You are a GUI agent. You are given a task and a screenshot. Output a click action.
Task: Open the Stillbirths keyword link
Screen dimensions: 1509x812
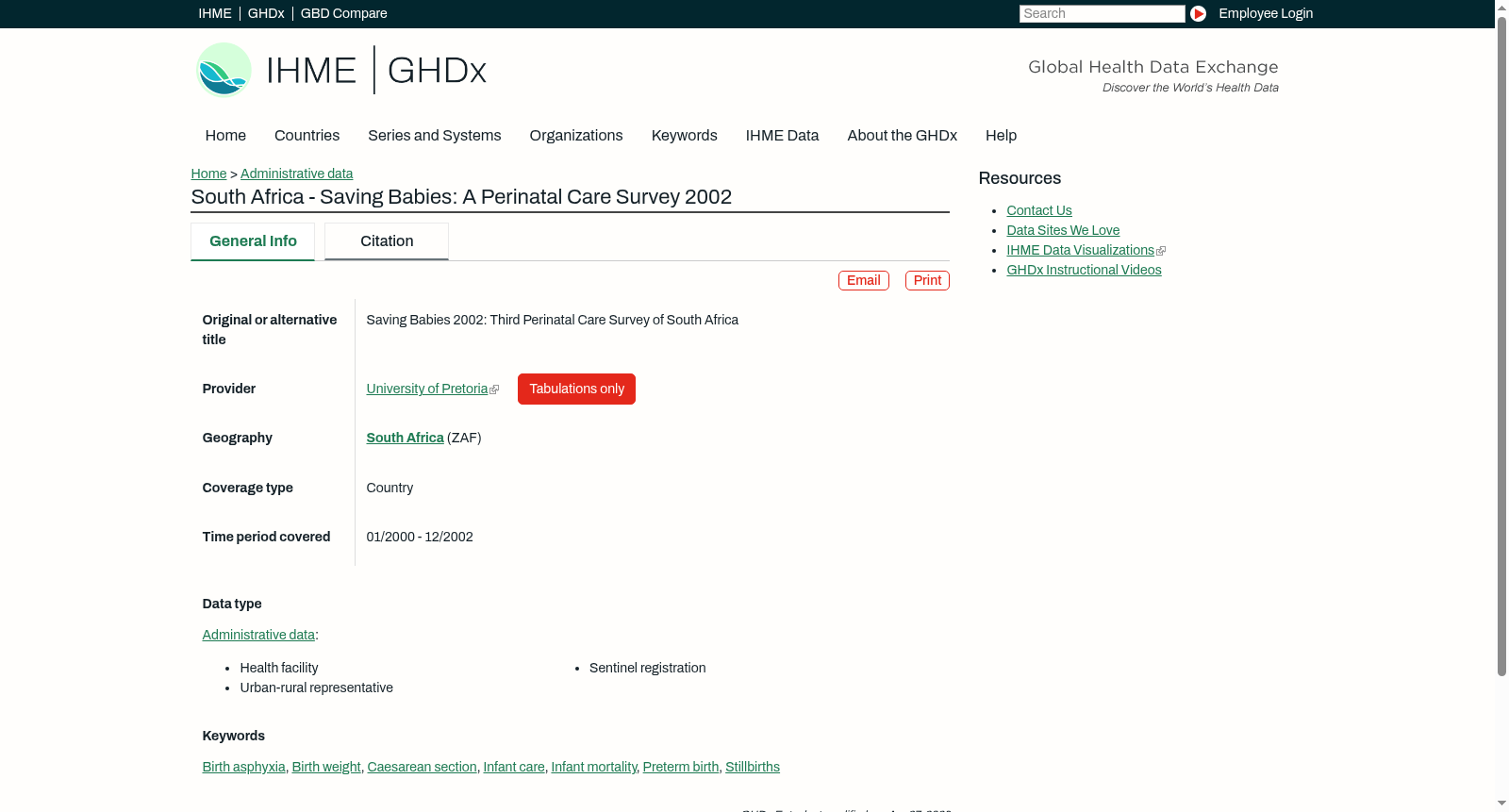coord(753,767)
